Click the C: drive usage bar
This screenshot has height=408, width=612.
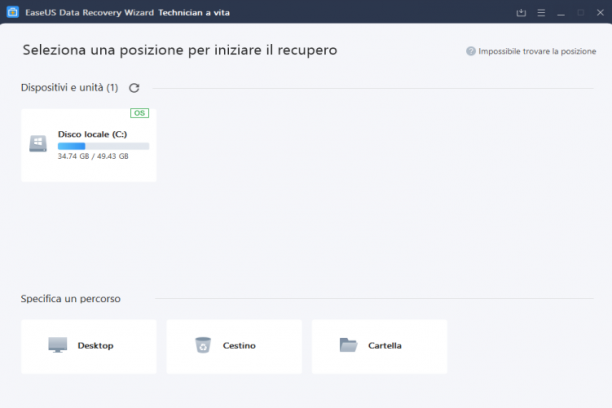tap(103, 146)
